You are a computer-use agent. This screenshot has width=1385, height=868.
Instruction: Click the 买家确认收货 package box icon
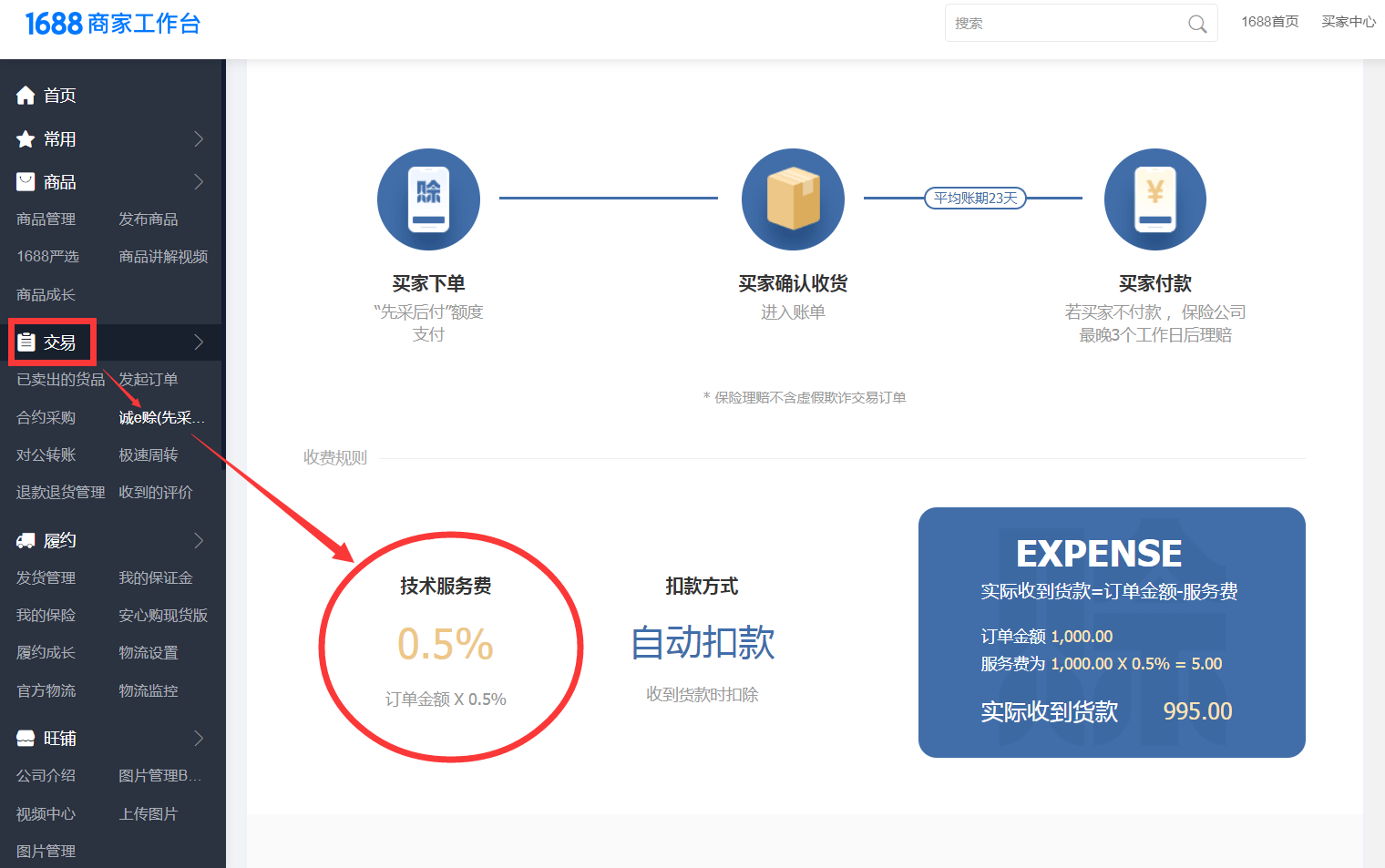(793, 199)
